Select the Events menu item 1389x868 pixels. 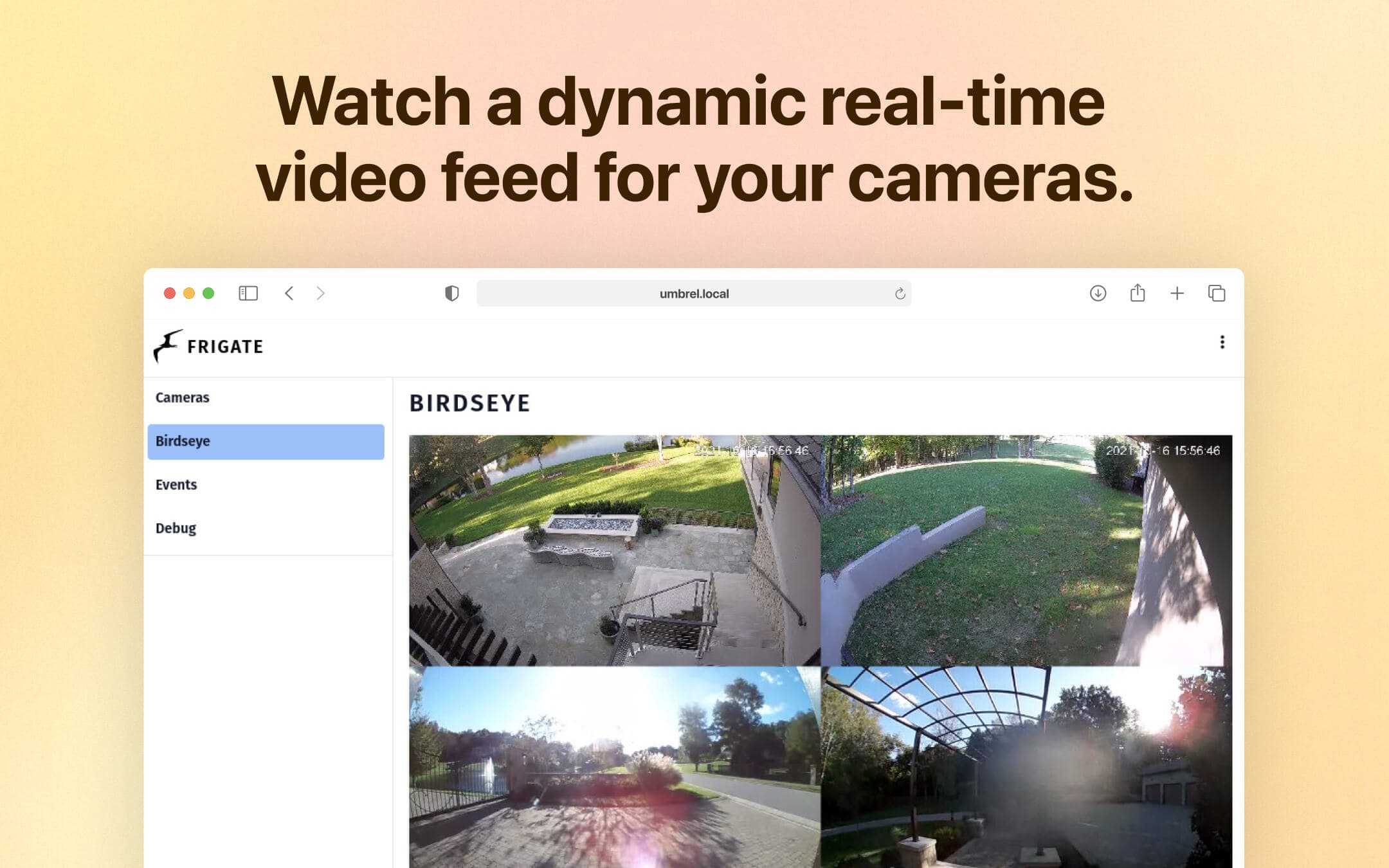175,484
